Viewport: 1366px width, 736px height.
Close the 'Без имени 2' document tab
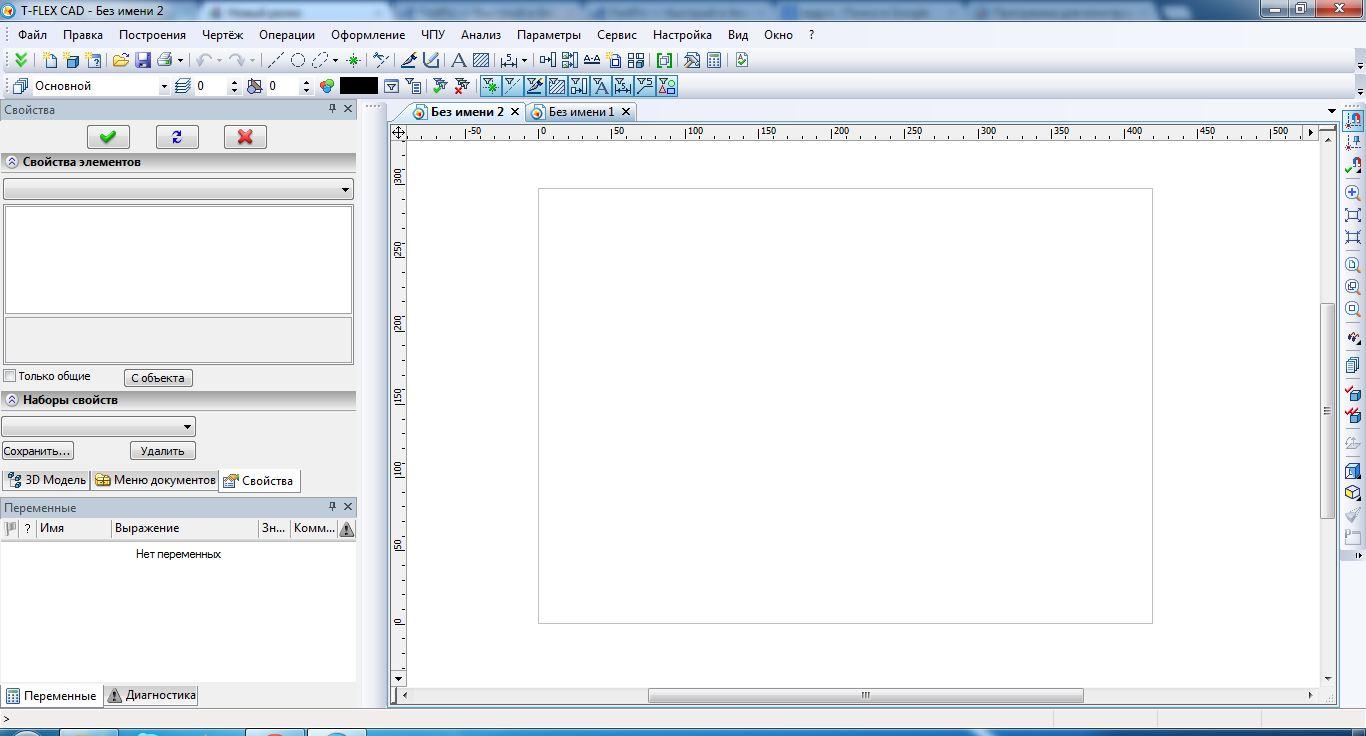(x=515, y=112)
